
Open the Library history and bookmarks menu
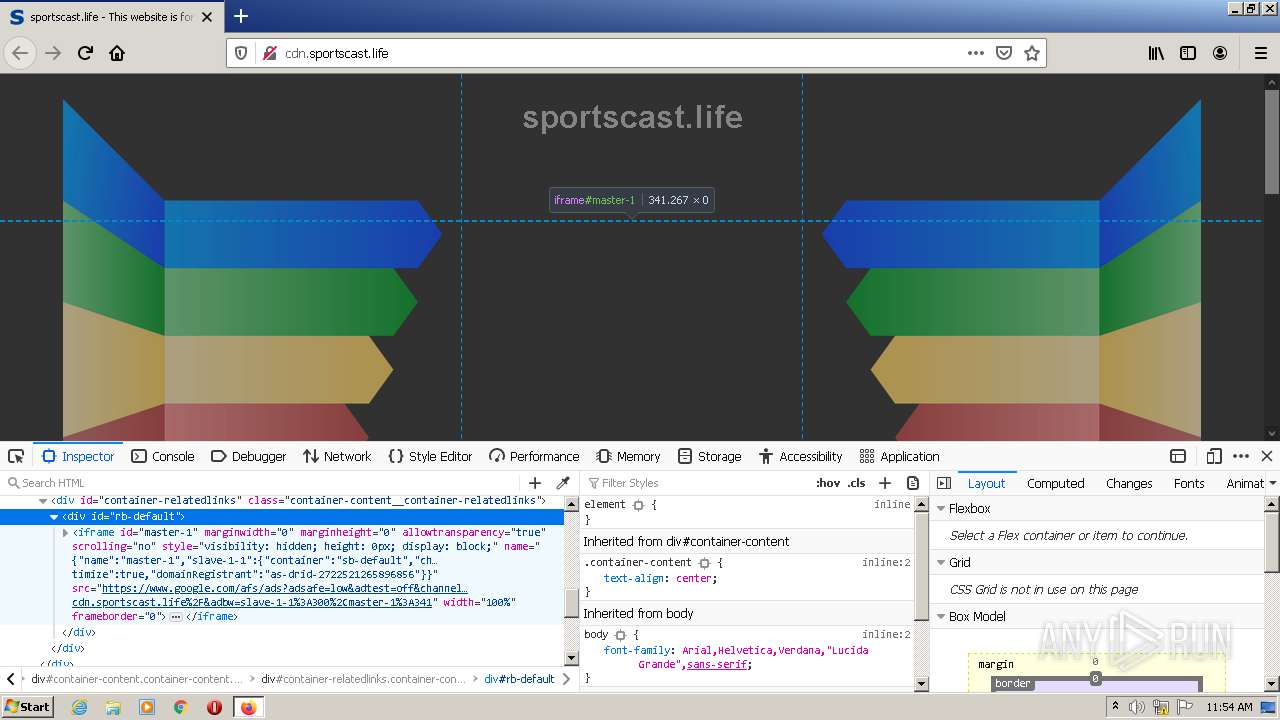coord(1156,53)
